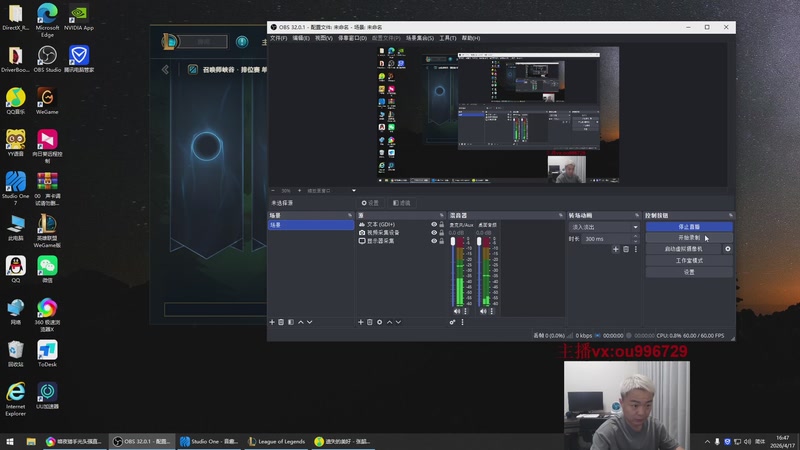Hide the 文本 (GDI+) source with its eye icon

pyautogui.click(x=434, y=224)
